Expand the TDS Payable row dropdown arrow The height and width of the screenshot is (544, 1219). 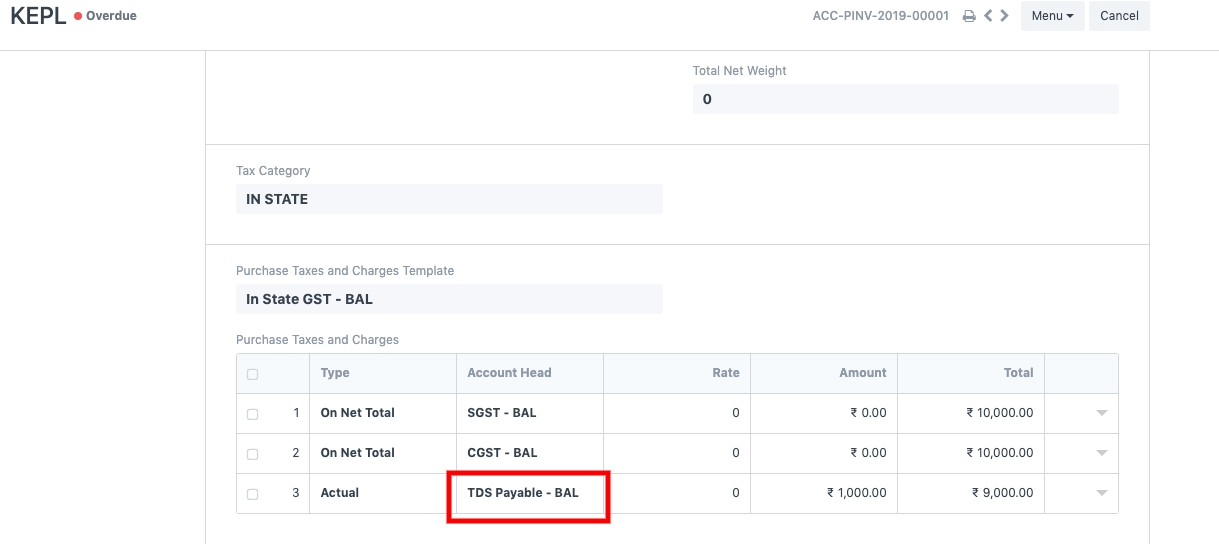click(1101, 493)
